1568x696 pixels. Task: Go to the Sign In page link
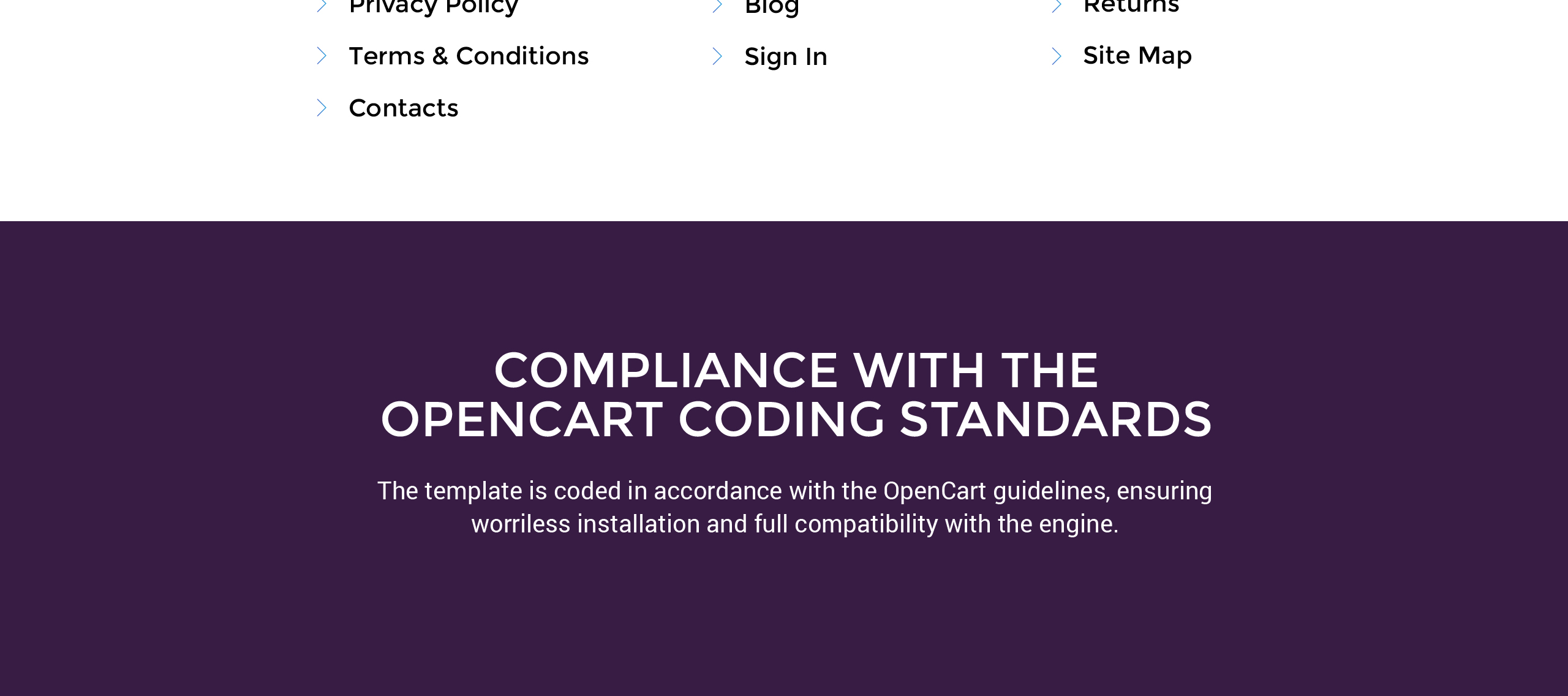[x=786, y=57]
